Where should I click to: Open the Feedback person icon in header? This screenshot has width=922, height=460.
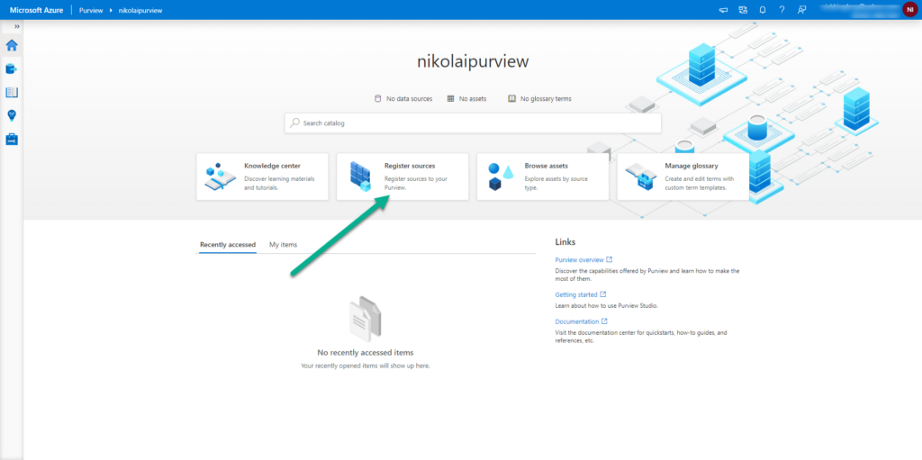pyautogui.click(x=801, y=10)
